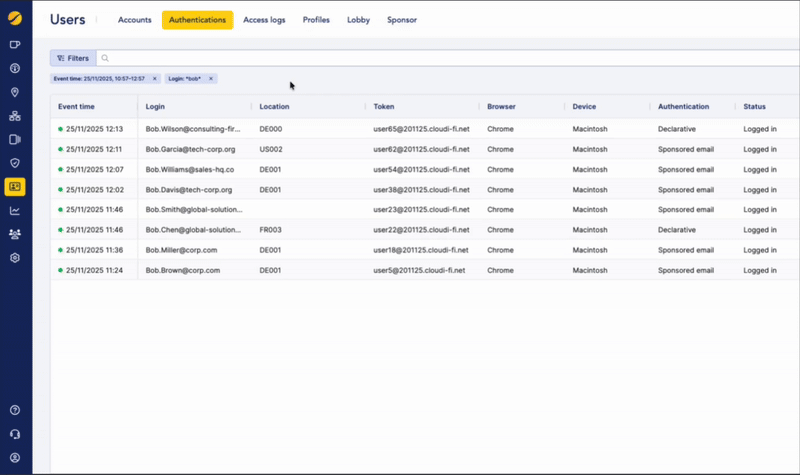Select the Bob.Davis@tech-corp.org login
Screen dimensions: 800x475
coord(189,190)
